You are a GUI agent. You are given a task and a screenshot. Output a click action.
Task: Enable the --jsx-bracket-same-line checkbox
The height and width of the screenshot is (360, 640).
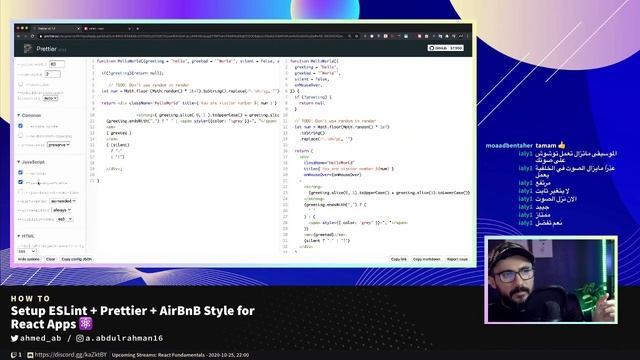(x=20, y=192)
